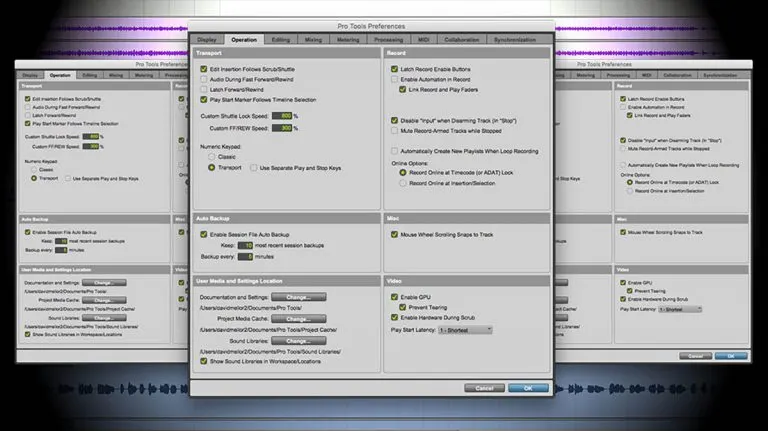Open Editing tab in front Preferences window
The image size is (768, 431).
pyautogui.click(x=281, y=40)
